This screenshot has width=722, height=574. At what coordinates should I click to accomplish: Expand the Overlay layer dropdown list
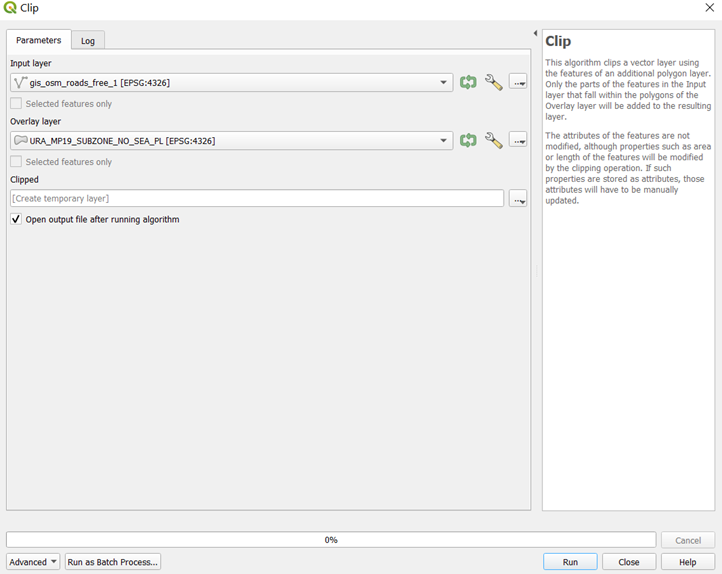[x=444, y=141]
